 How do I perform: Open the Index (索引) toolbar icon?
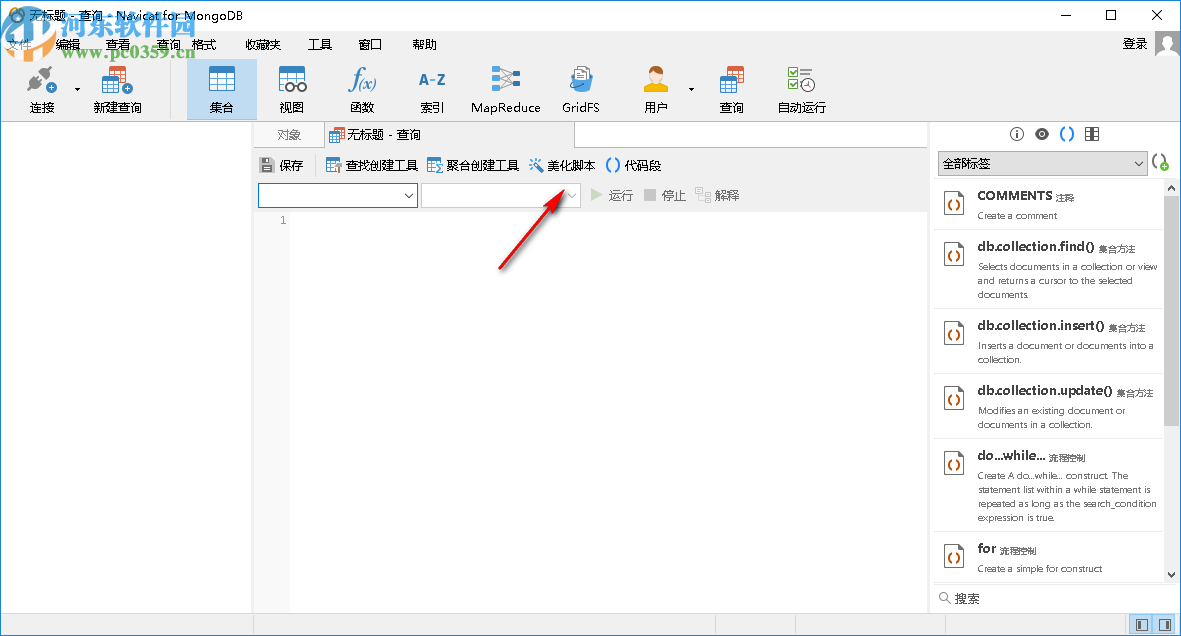432,90
